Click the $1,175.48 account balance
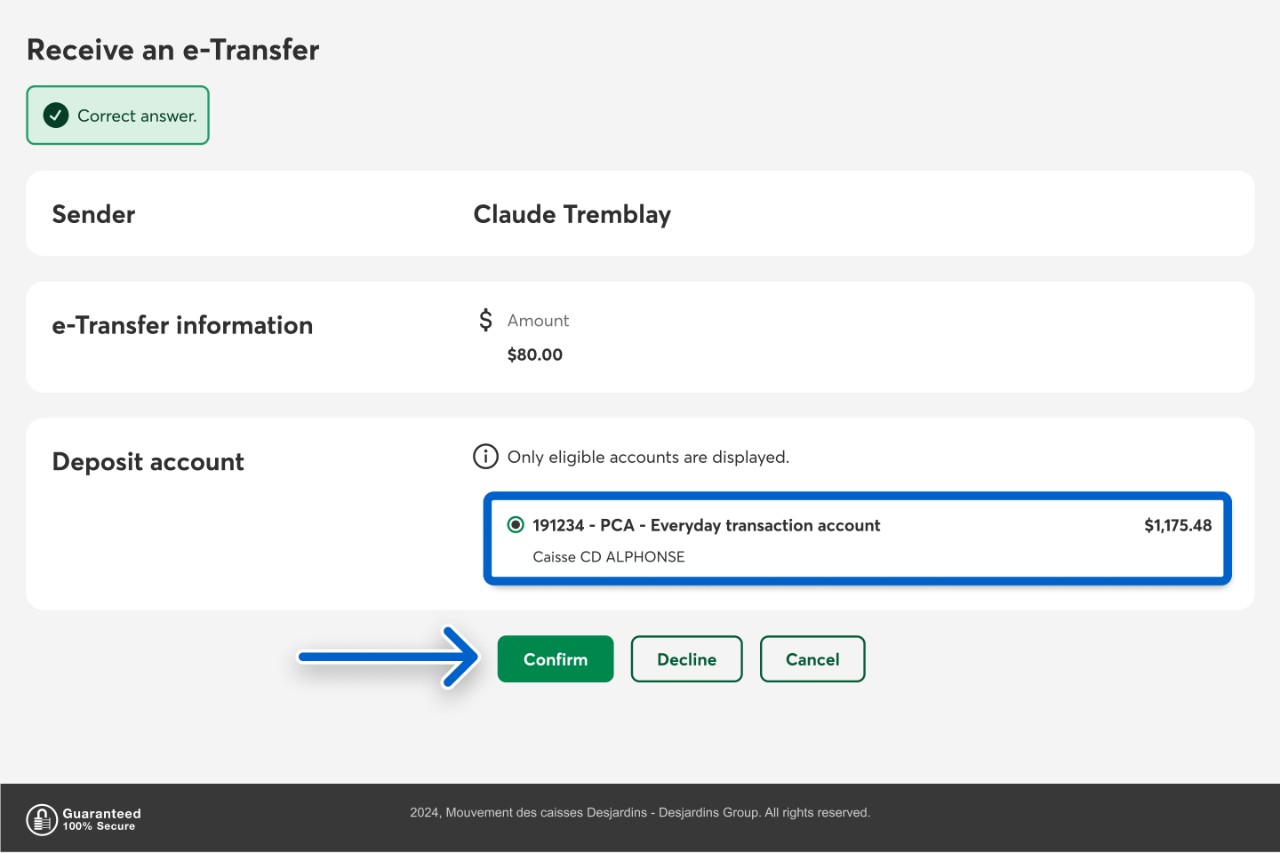Image resolution: width=1280 pixels, height=853 pixels. tap(1177, 525)
